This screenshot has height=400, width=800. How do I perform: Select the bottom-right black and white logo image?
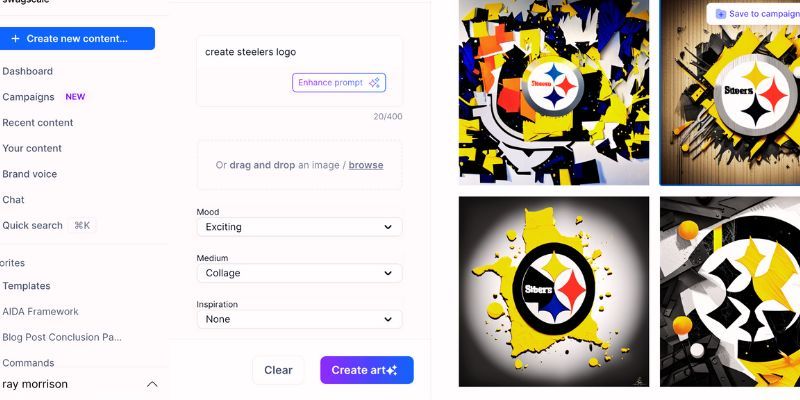730,292
